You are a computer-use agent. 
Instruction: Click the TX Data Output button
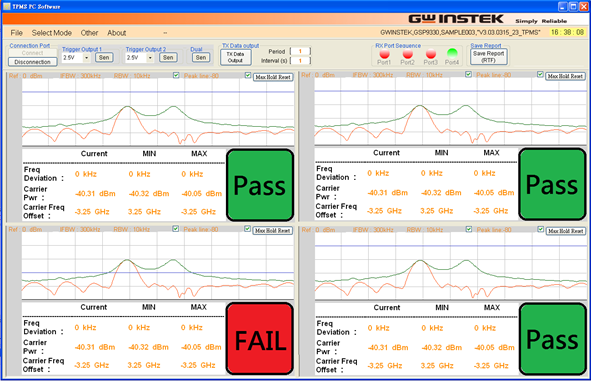pyautogui.click(x=235, y=57)
